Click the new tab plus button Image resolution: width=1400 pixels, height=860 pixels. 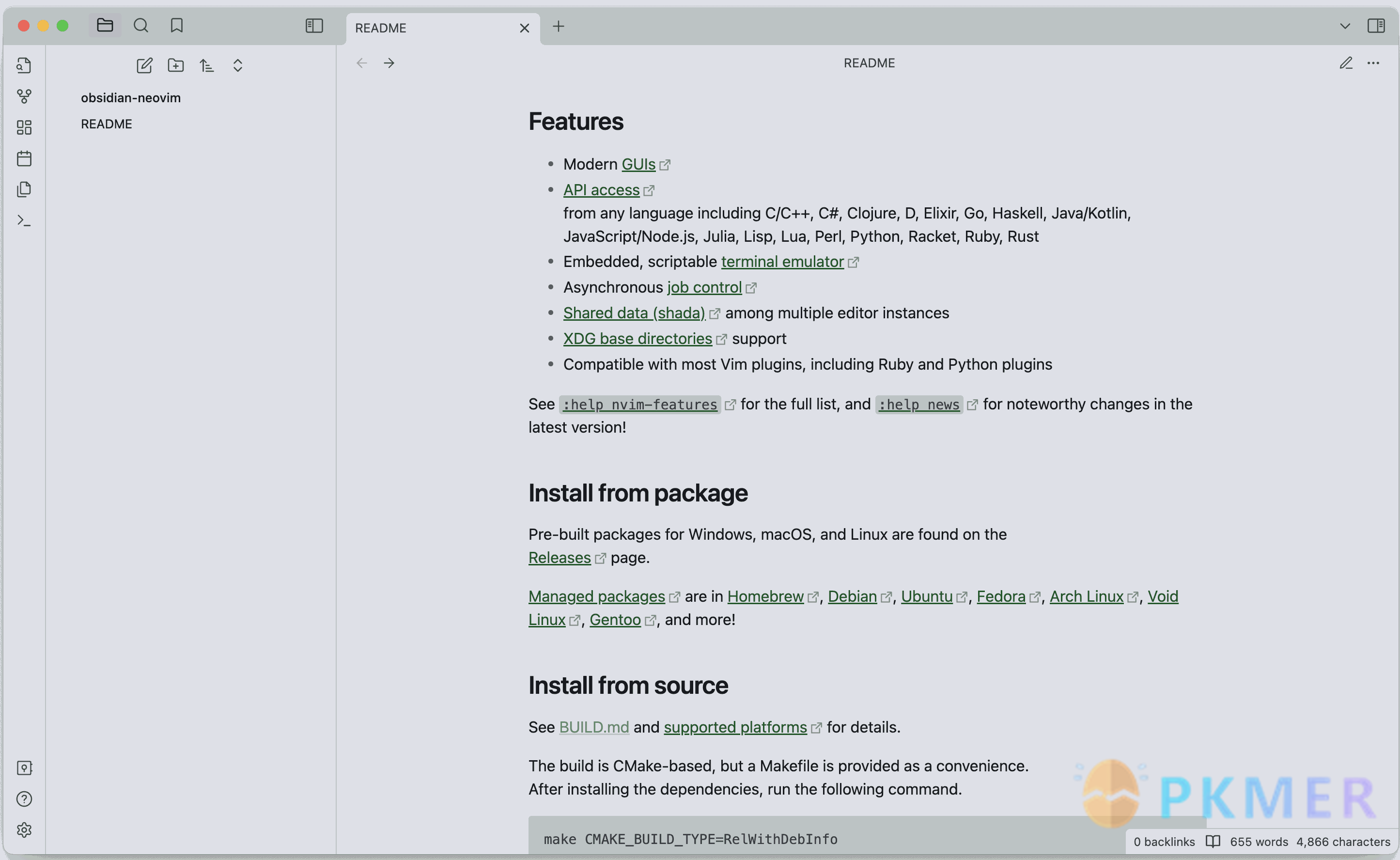coord(559,27)
